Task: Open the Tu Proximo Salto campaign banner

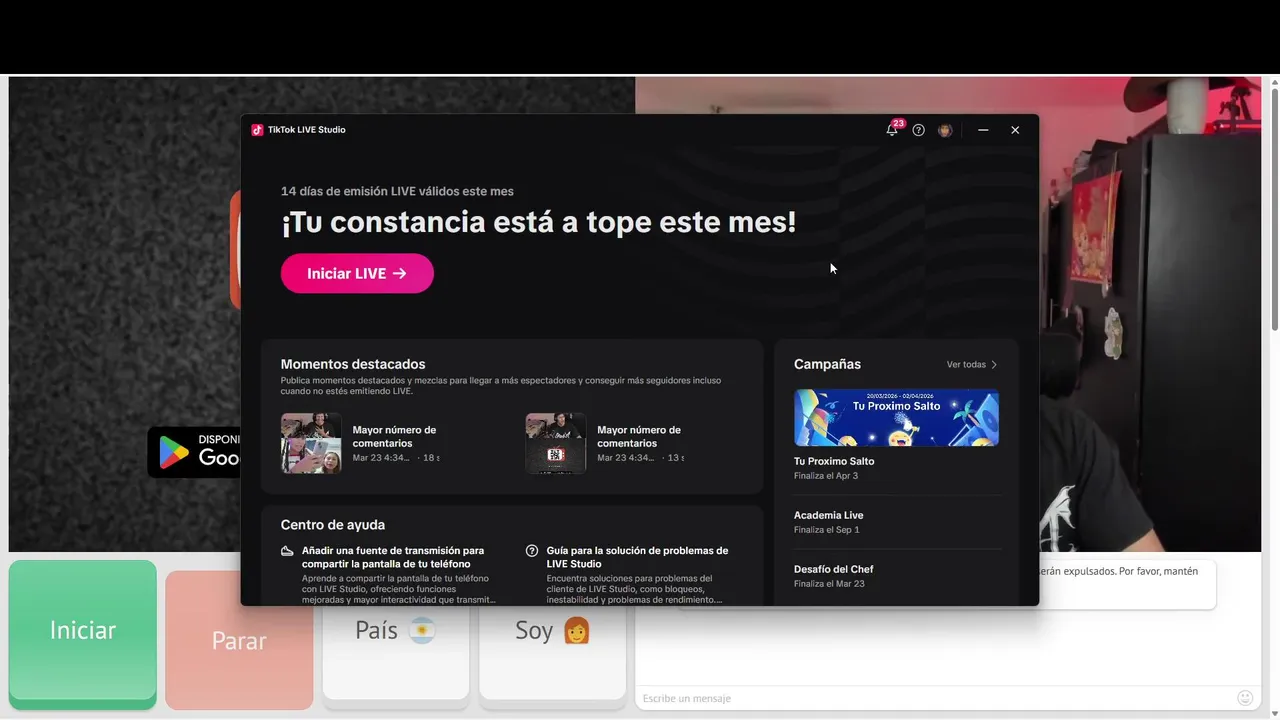Action: coord(896,417)
